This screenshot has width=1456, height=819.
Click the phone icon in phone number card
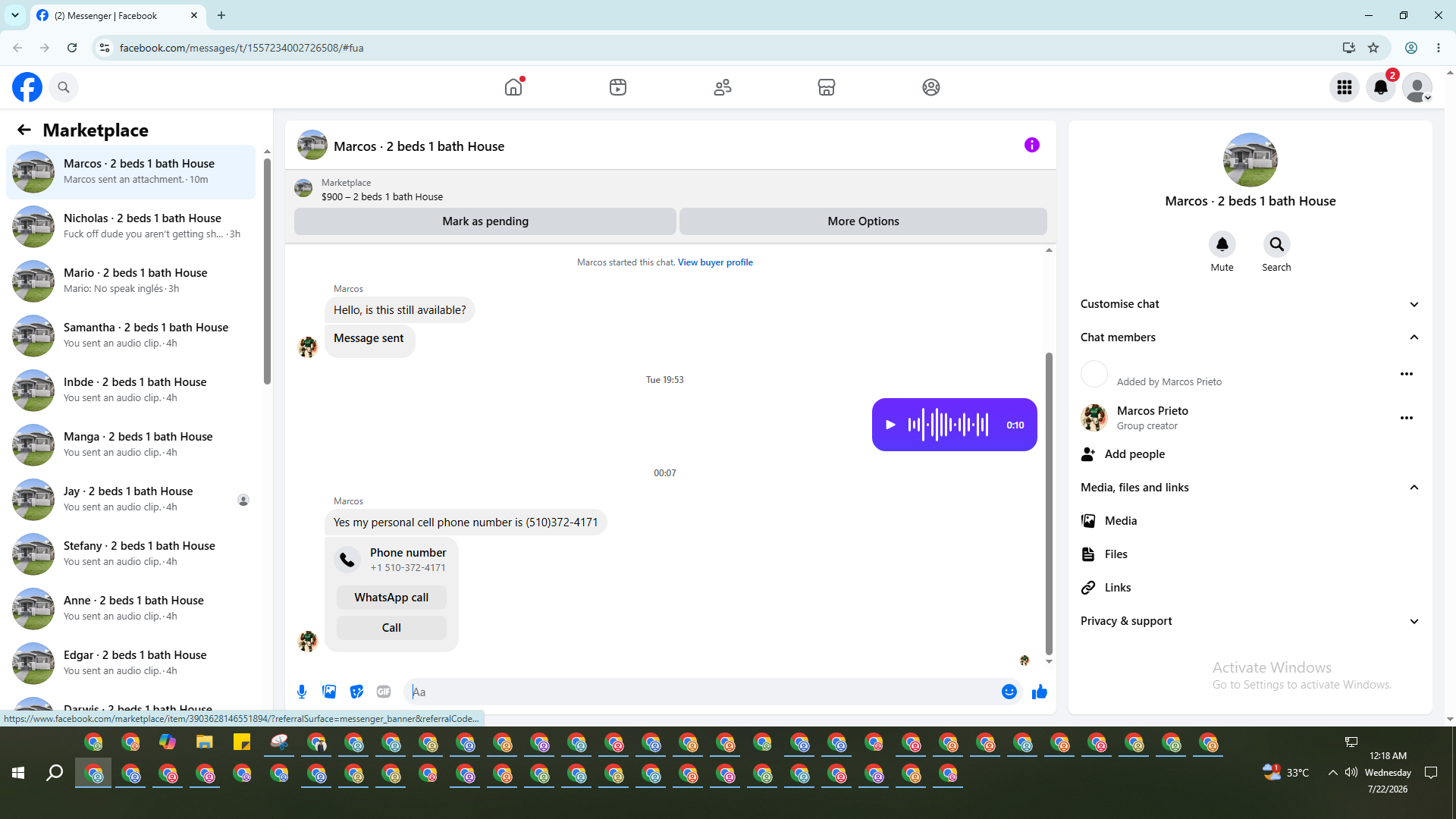click(x=347, y=560)
